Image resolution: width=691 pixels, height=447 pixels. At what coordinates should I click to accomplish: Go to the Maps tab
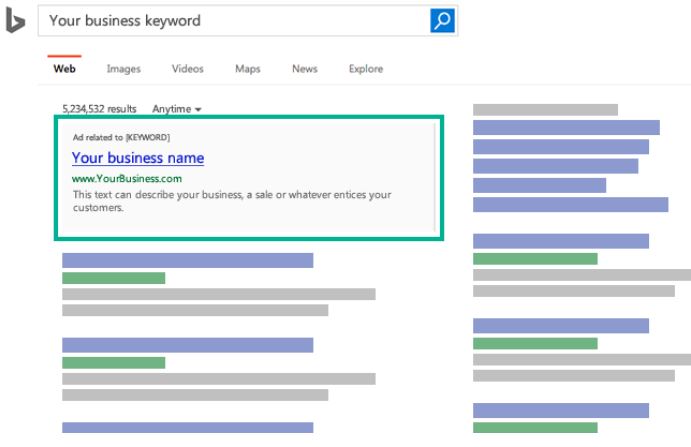[x=247, y=69]
